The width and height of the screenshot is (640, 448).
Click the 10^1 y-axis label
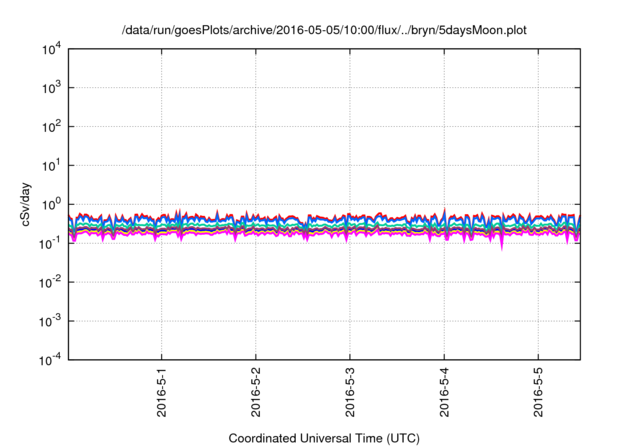(x=52, y=166)
